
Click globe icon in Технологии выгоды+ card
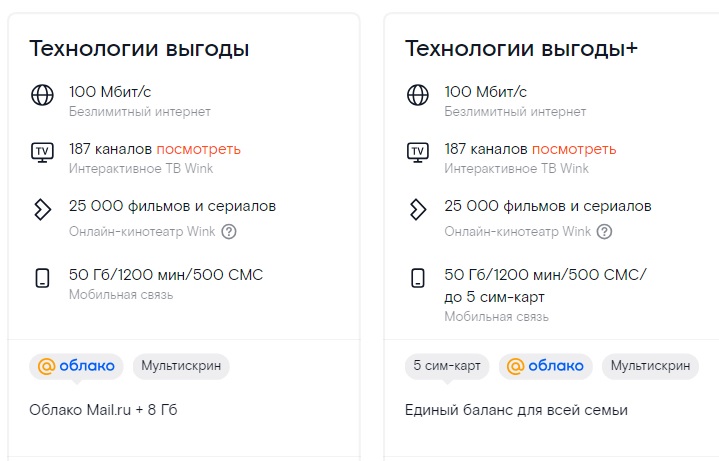418,95
